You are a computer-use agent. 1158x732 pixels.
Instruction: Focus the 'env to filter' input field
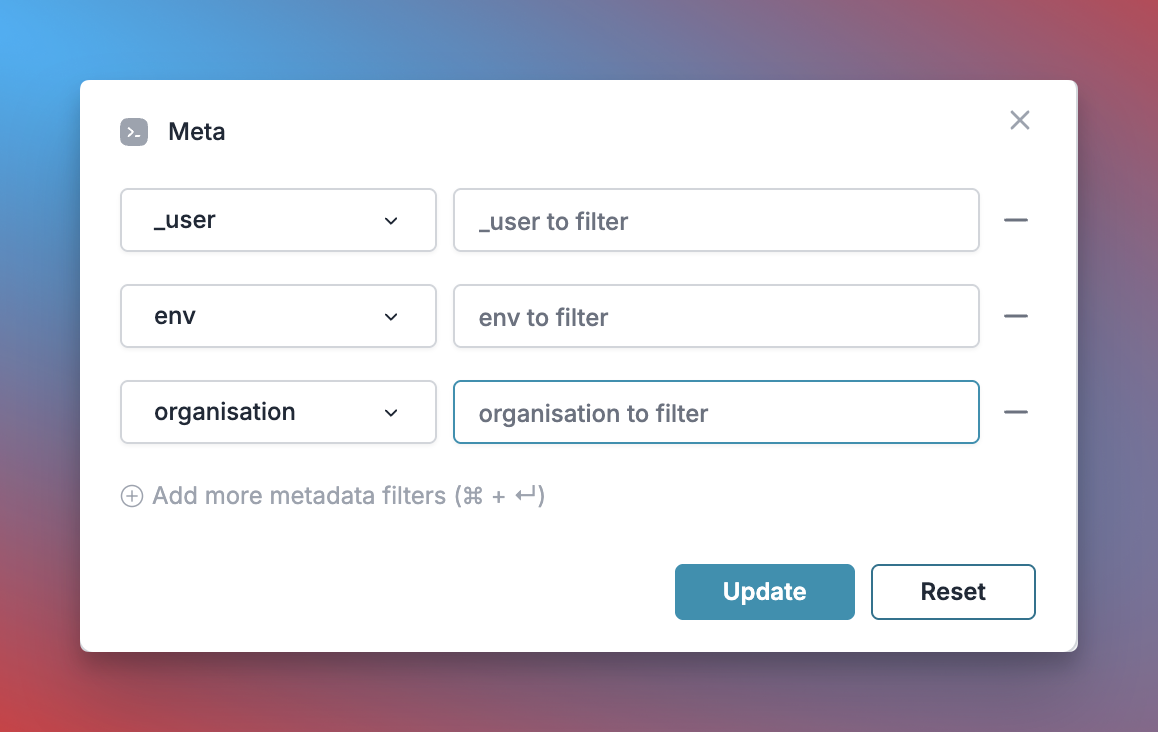[716, 316]
